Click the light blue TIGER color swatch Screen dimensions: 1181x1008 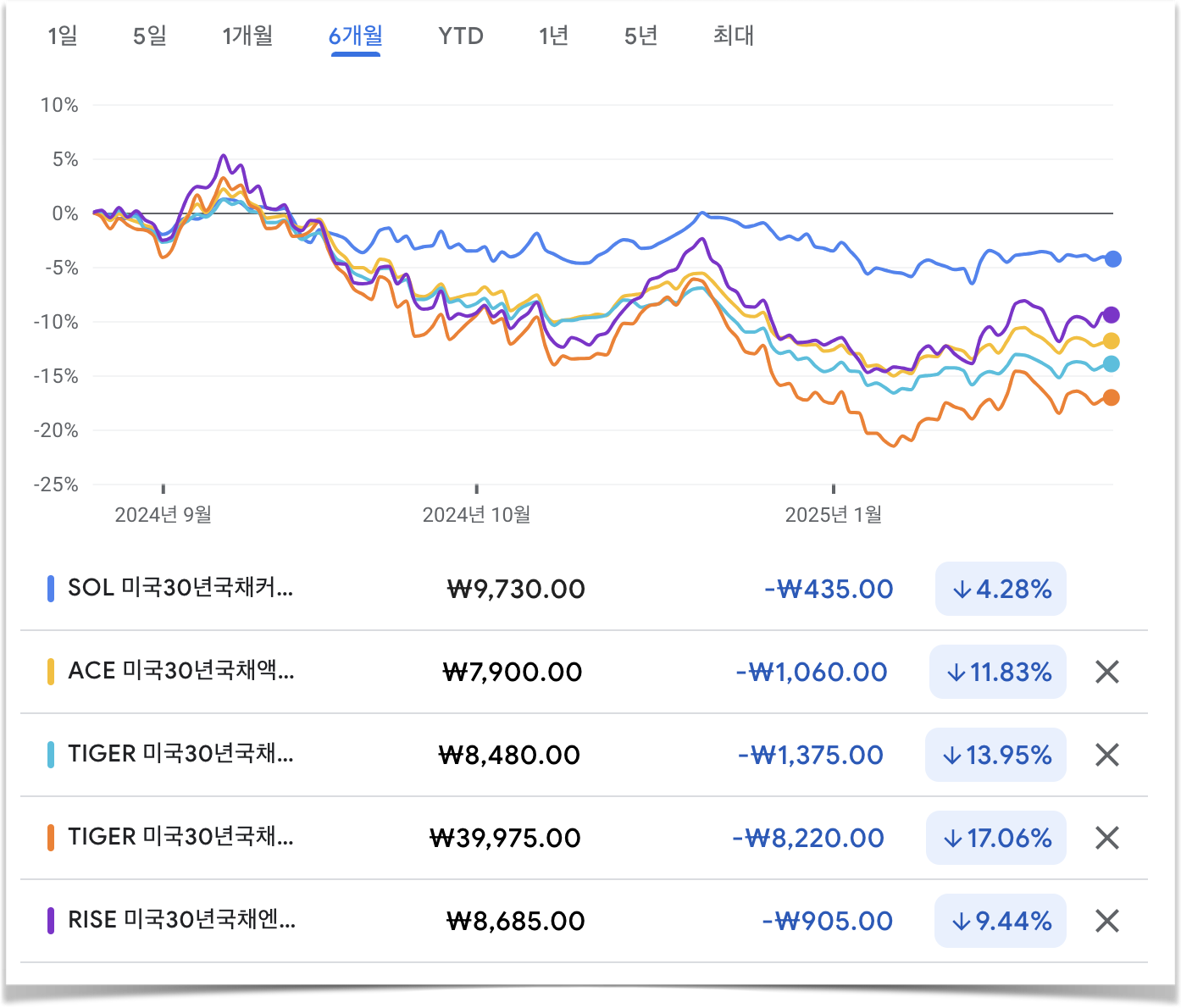tap(51, 755)
